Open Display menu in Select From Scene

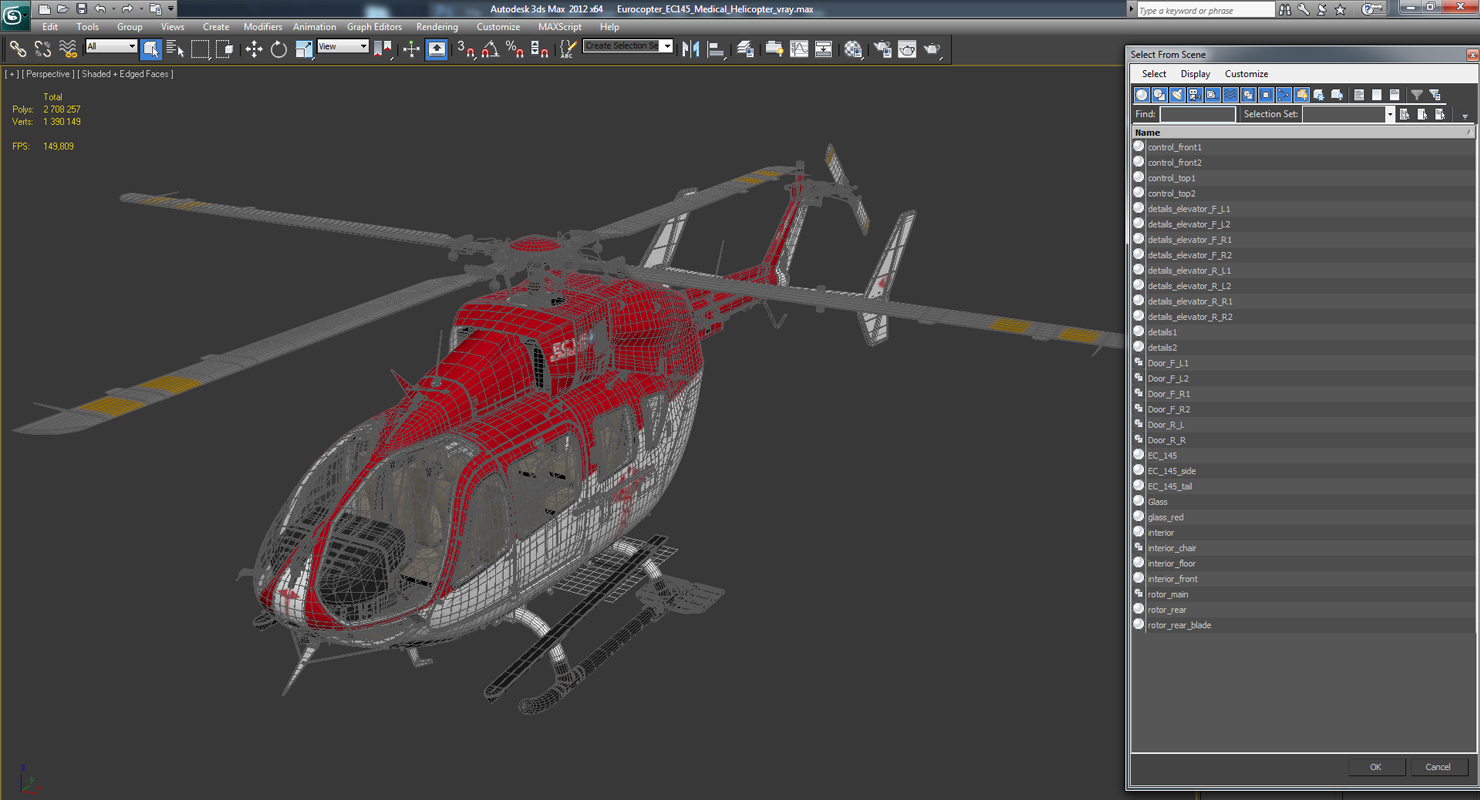pos(1195,74)
